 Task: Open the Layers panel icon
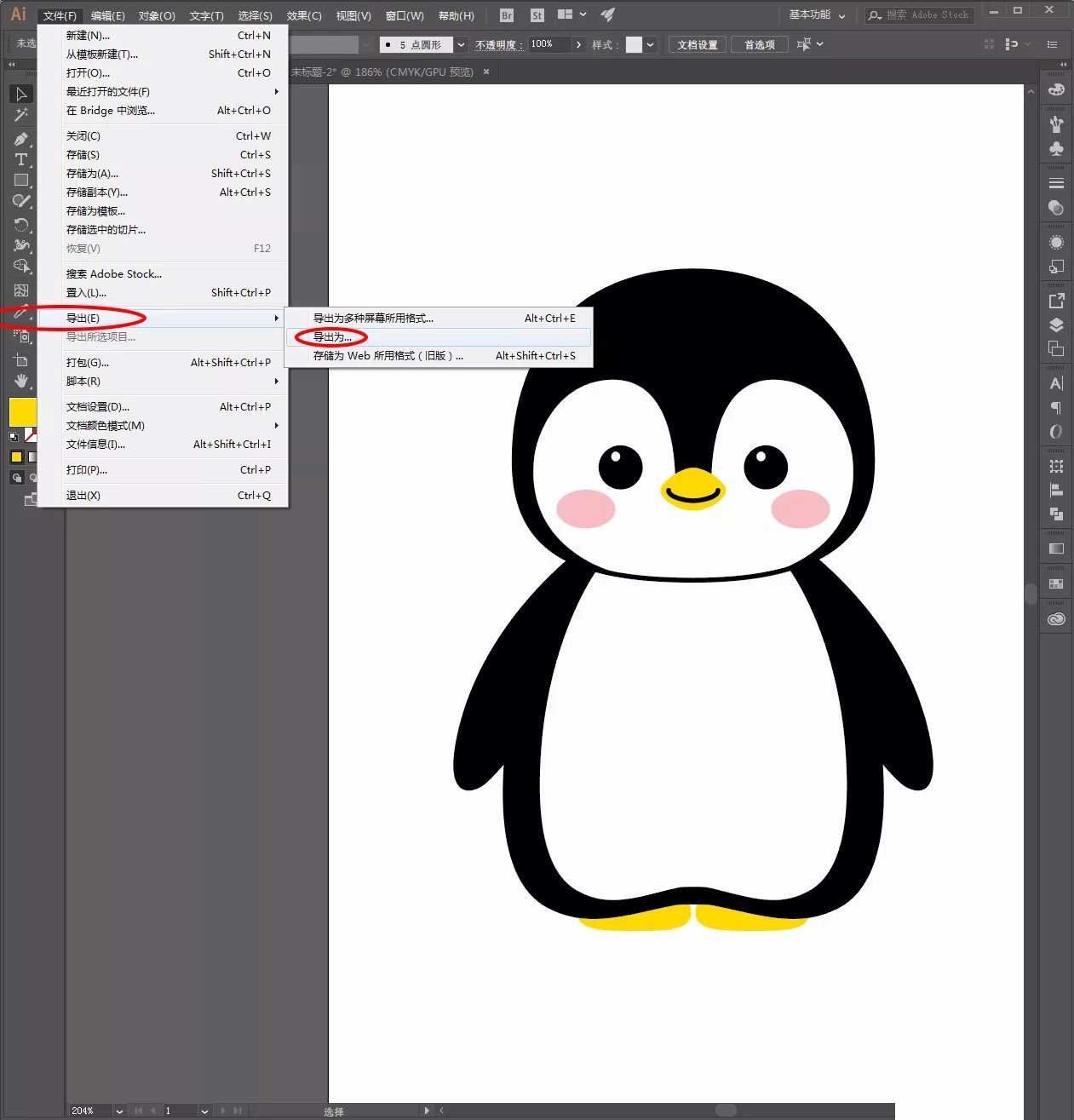(x=1056, y=325)
